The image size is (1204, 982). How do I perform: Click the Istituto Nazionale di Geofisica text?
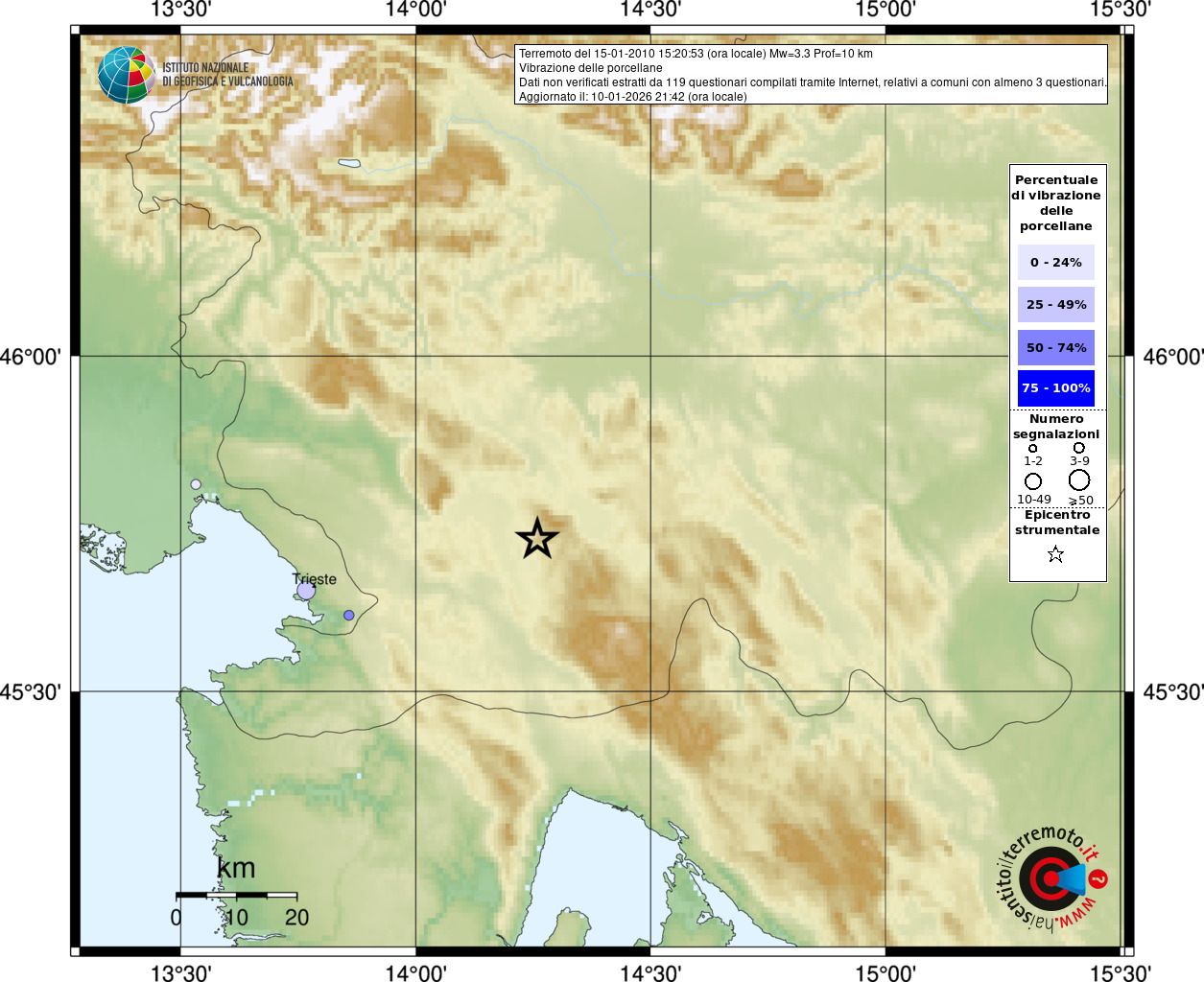click(x=227, y=75)
